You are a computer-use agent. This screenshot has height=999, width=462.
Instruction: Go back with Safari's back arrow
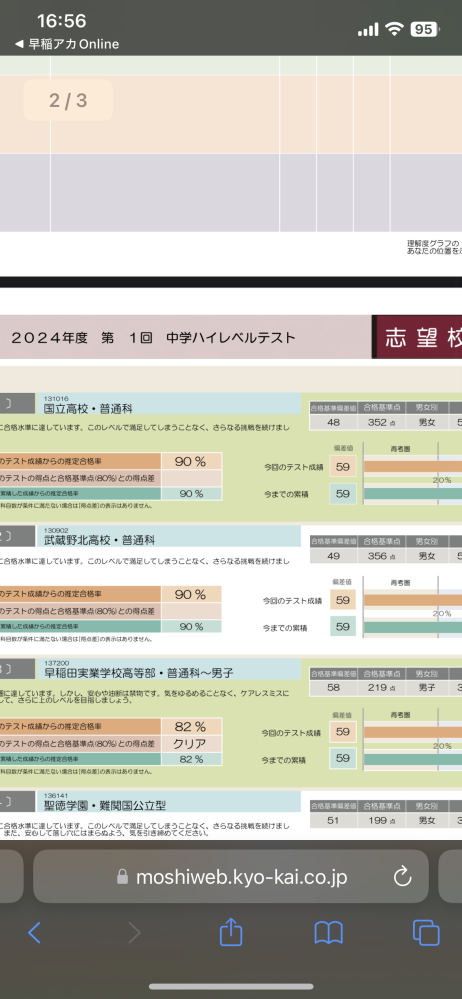click(x=34, y=932)
